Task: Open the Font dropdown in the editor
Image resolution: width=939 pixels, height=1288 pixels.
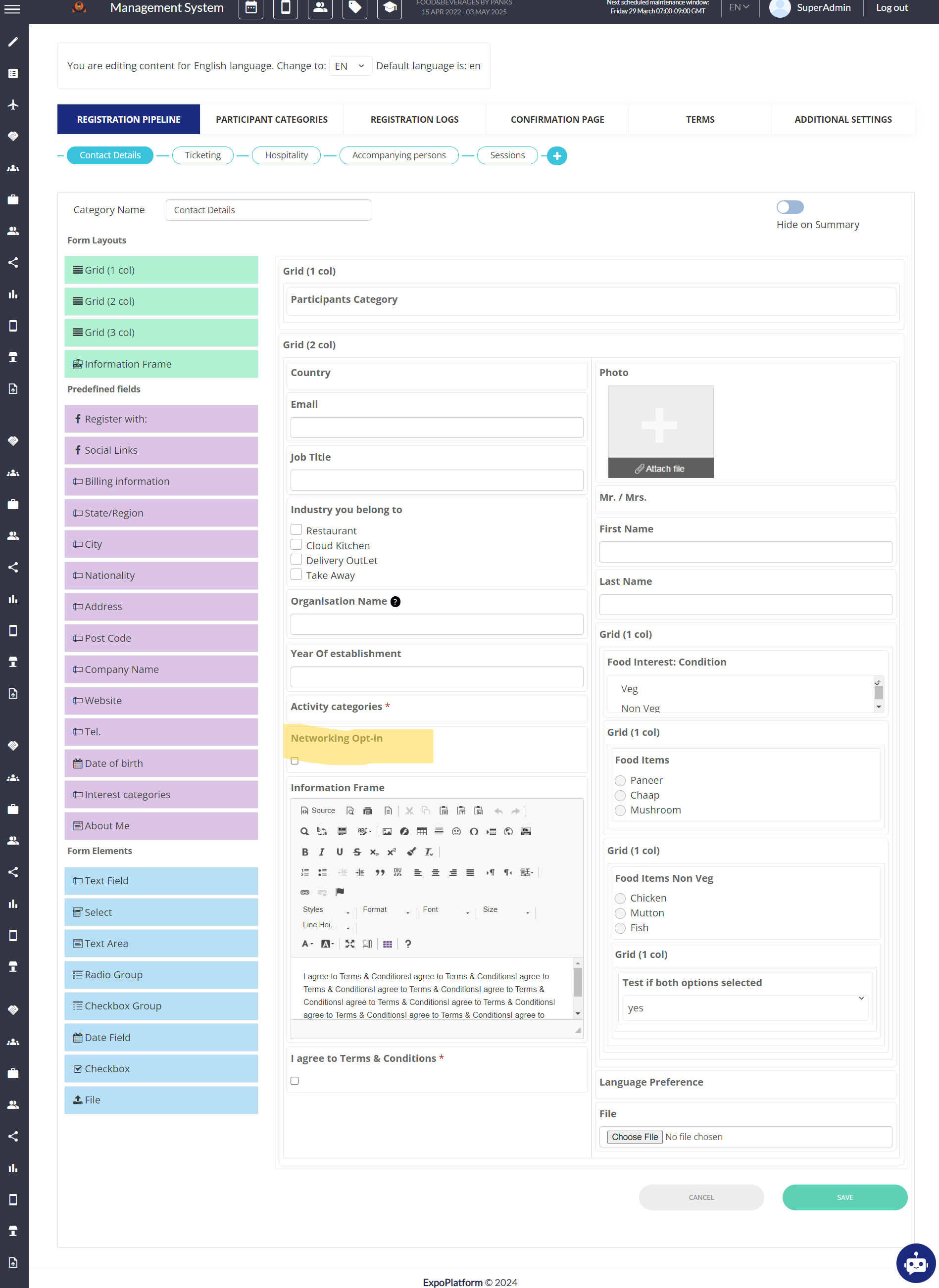Action: (445, 909)
